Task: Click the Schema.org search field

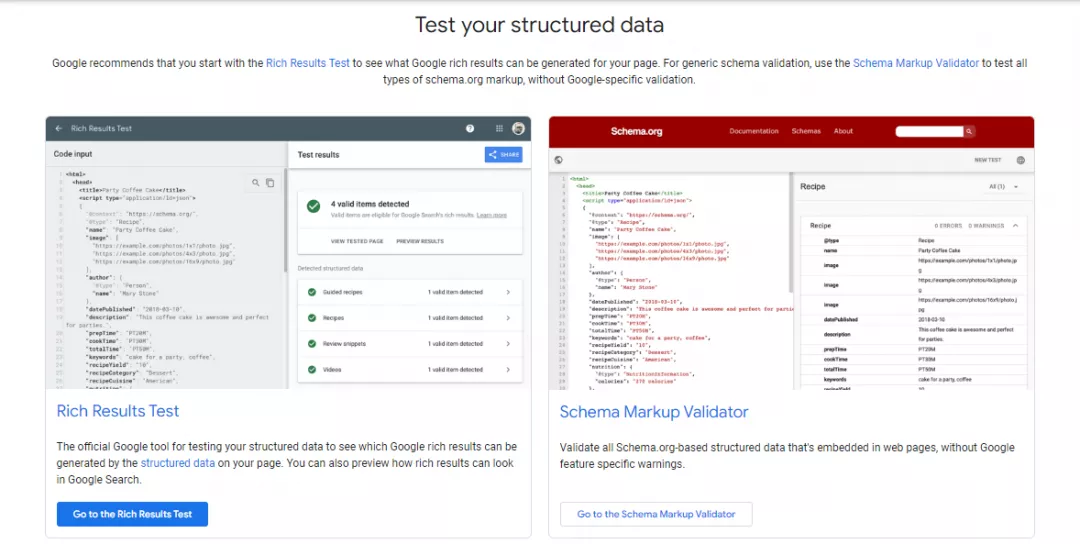Action: tap(929, 132)
